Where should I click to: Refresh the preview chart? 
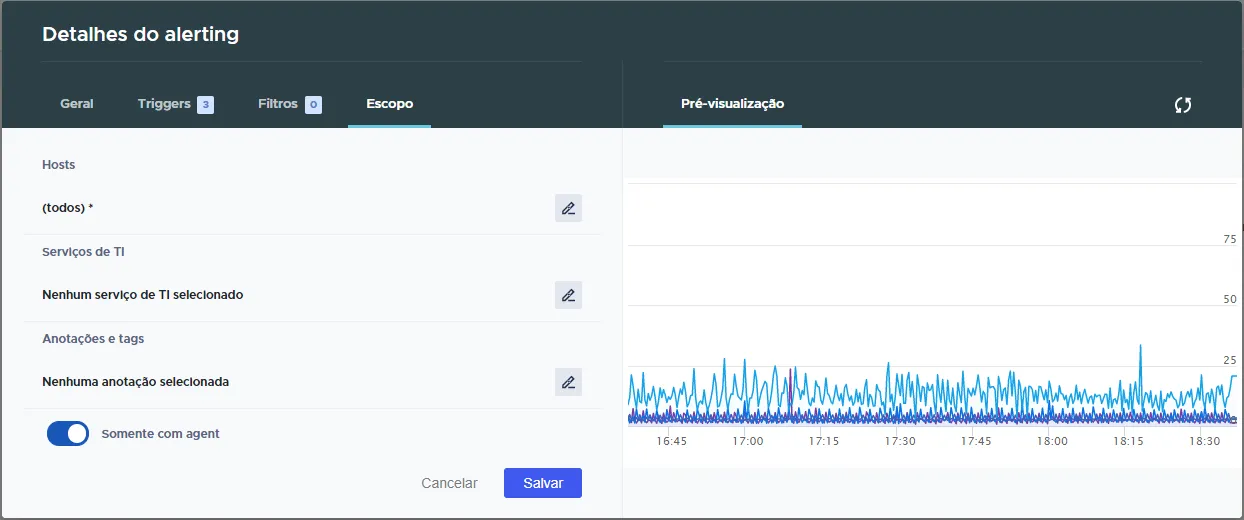(x=1183, y=105)
